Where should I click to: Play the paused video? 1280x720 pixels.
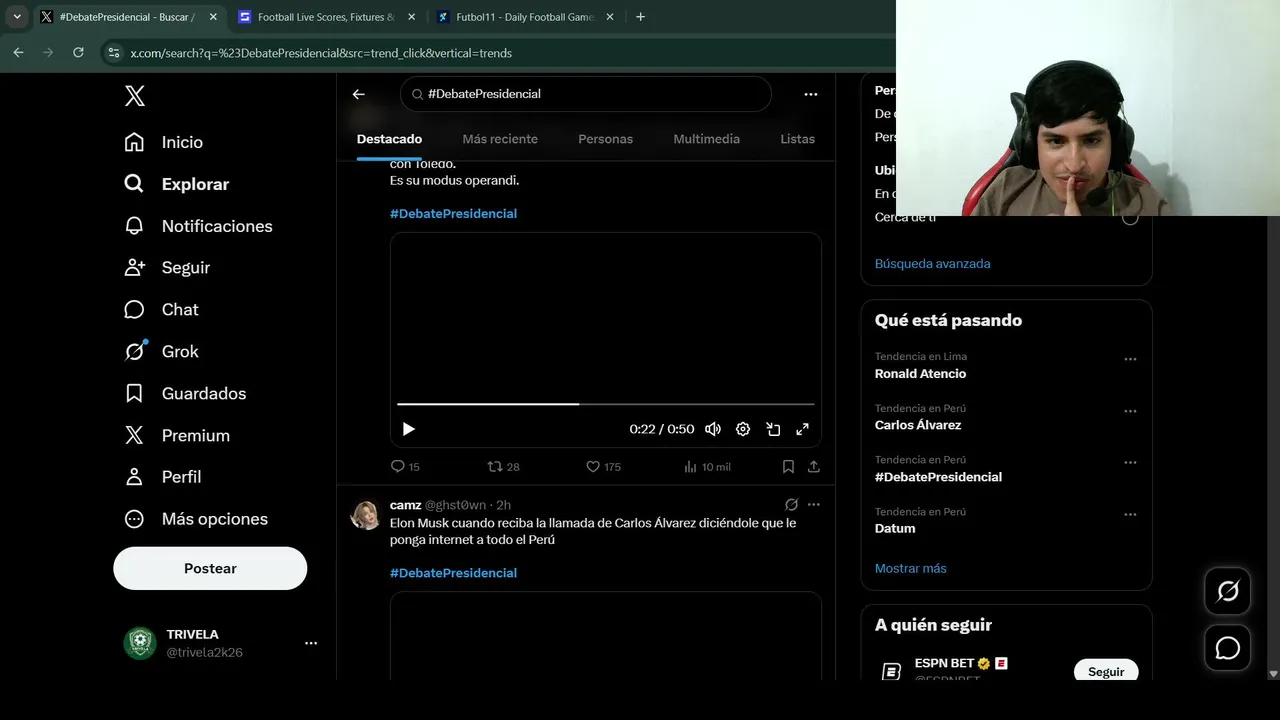[408, 429]
